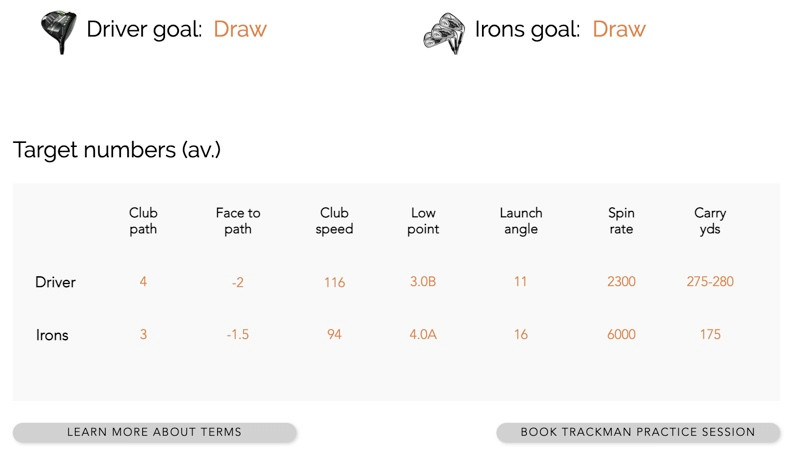Select the Driver goal Draw text
The height and width of the screenshot is (467, 796).
click(x=240, y=29)
